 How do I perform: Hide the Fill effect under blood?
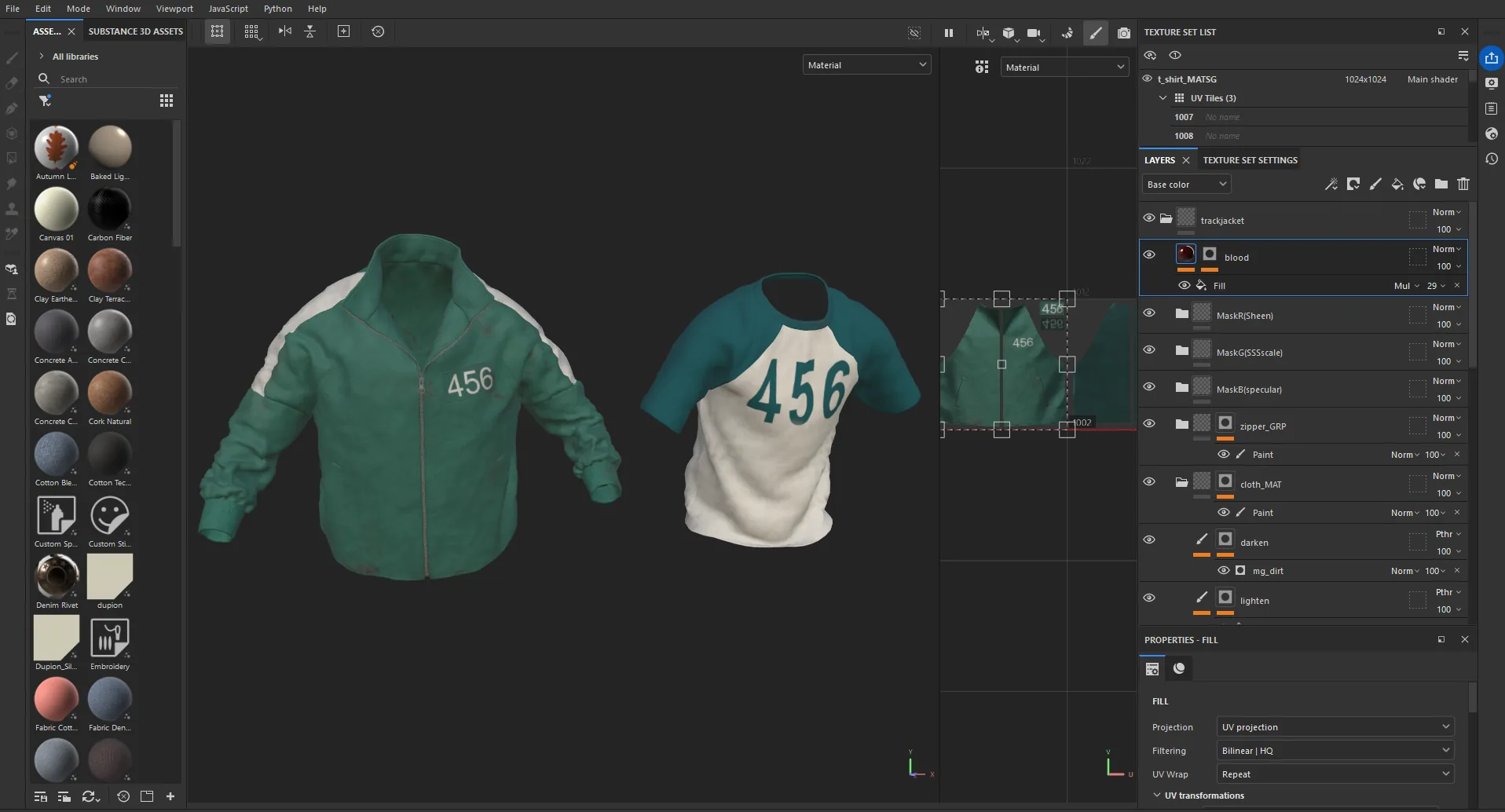pyautogui.click(x=1184, y=285)
